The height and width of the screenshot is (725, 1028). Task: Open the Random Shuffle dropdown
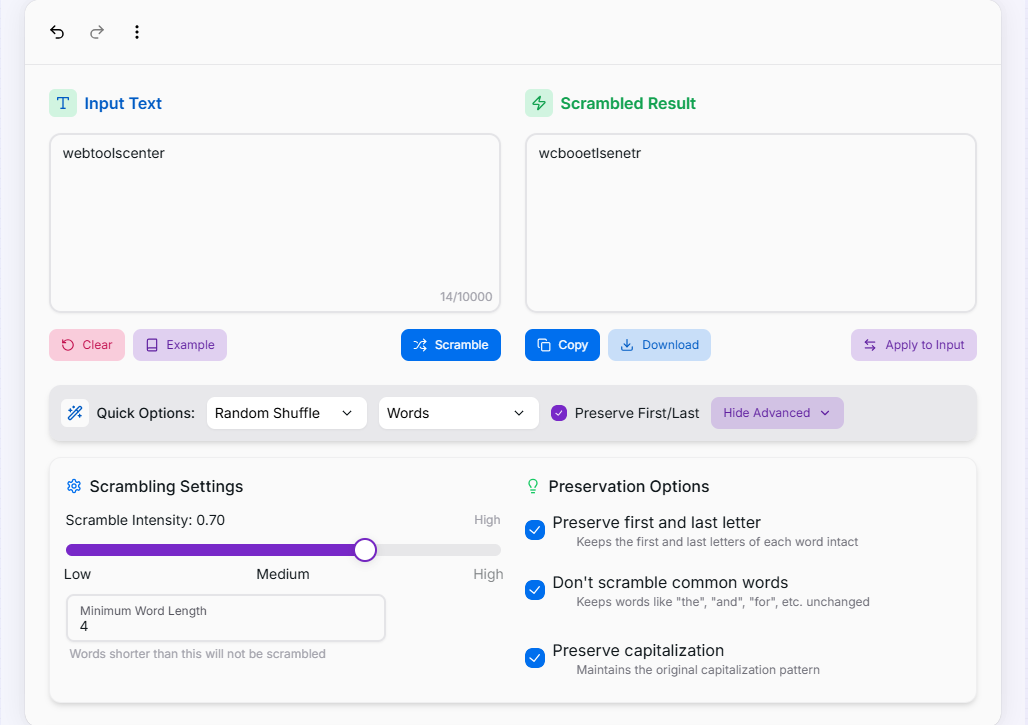pos(285,413)
